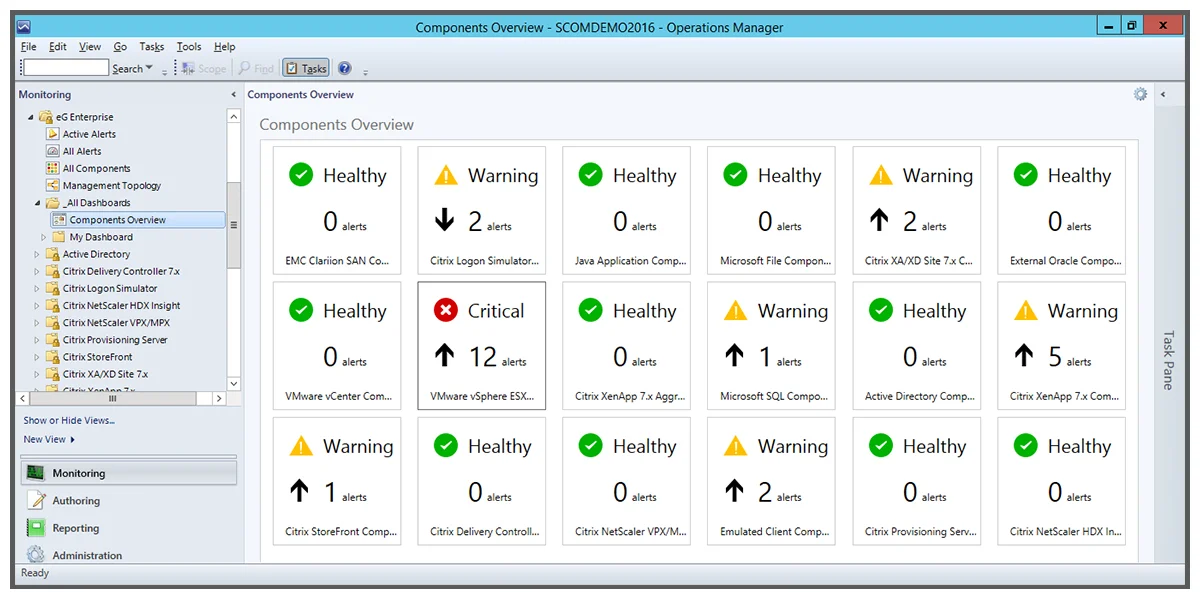Click the Monitoring workspace icon
This screenshot has width=1200, height=599.
pos(36,472)
